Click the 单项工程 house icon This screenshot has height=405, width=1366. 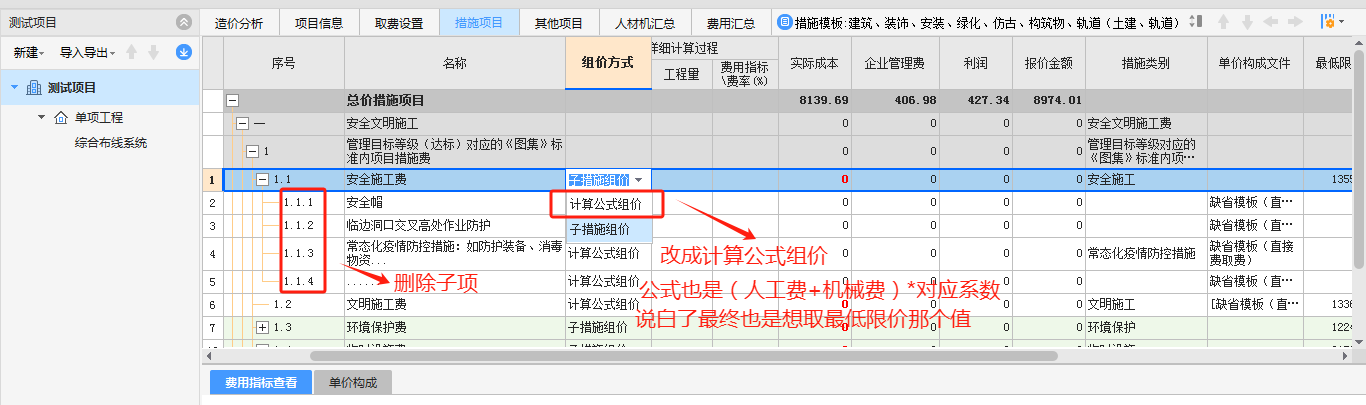point(61,118)
